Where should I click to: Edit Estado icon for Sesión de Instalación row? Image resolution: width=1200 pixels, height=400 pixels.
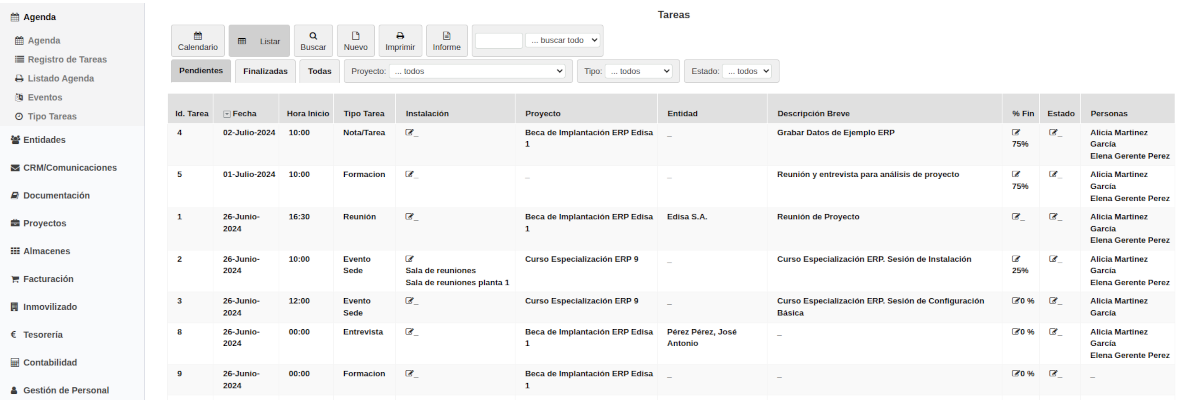[1053, 259]
